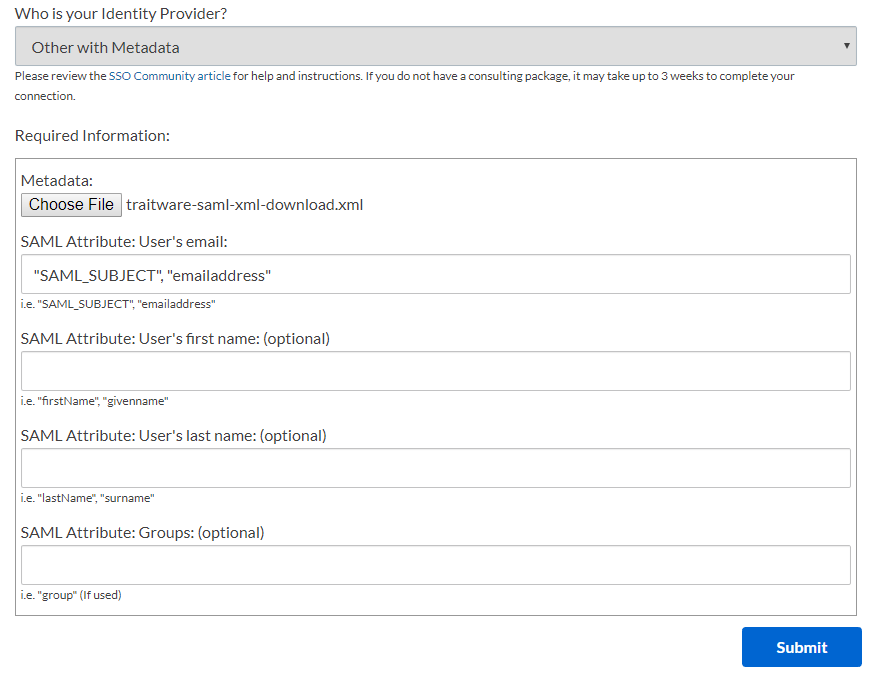Click the dropdown arrow beside Other with Metadata
880x687 pixels.
tap(846, 45)
